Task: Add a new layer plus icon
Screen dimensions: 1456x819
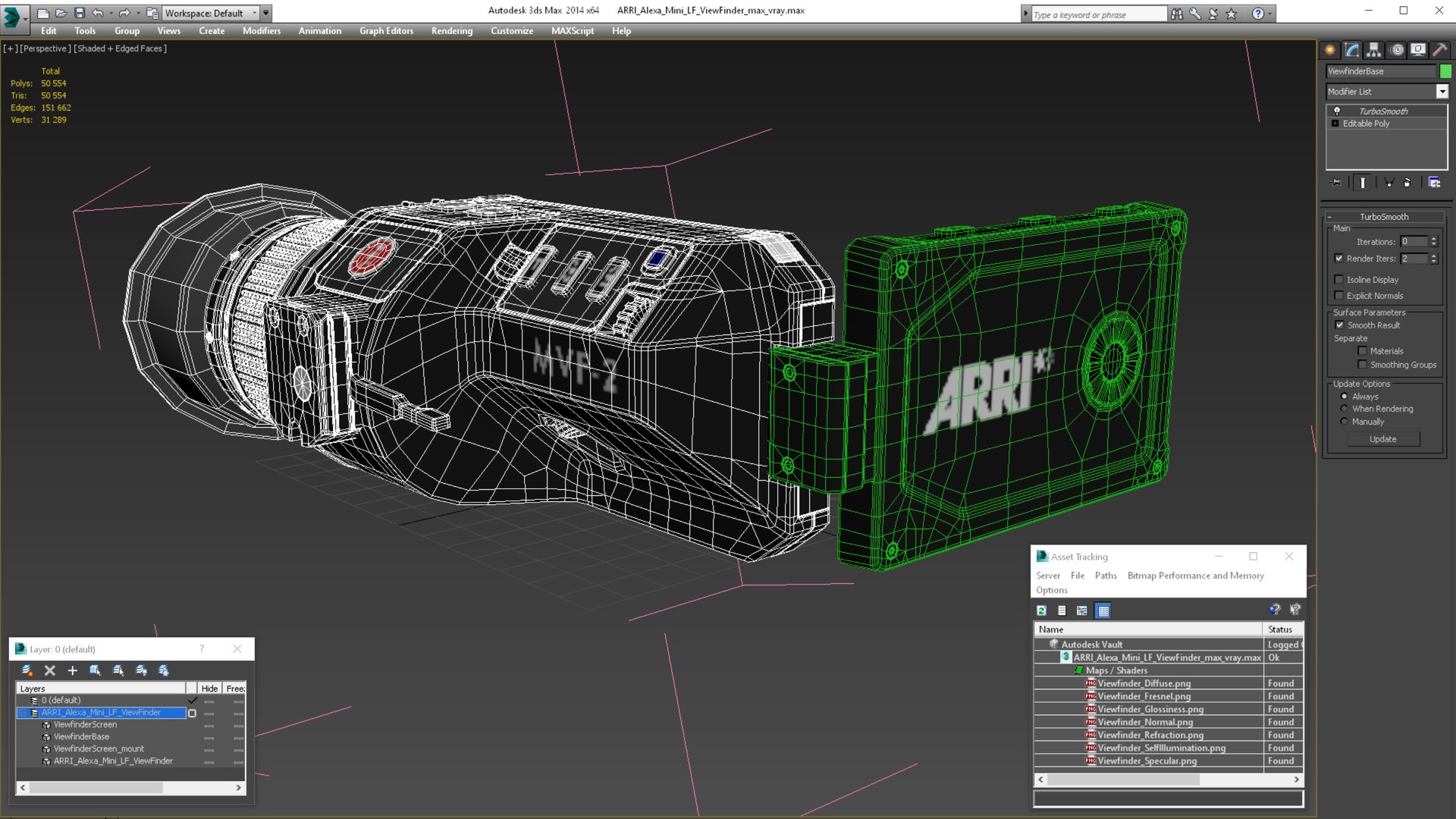Action: pyautogui.click(x=73, y=670)
